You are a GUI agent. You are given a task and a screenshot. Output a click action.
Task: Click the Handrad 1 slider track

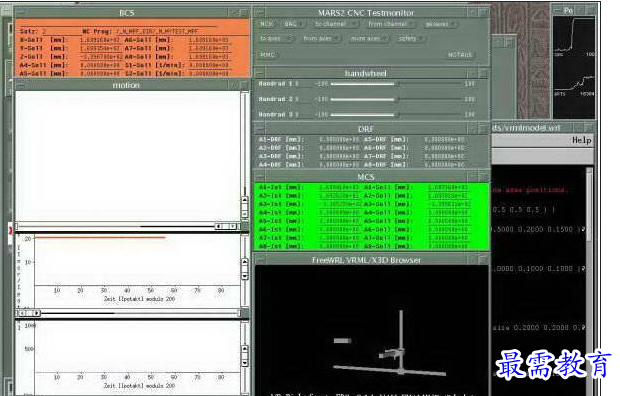[397, 84]
